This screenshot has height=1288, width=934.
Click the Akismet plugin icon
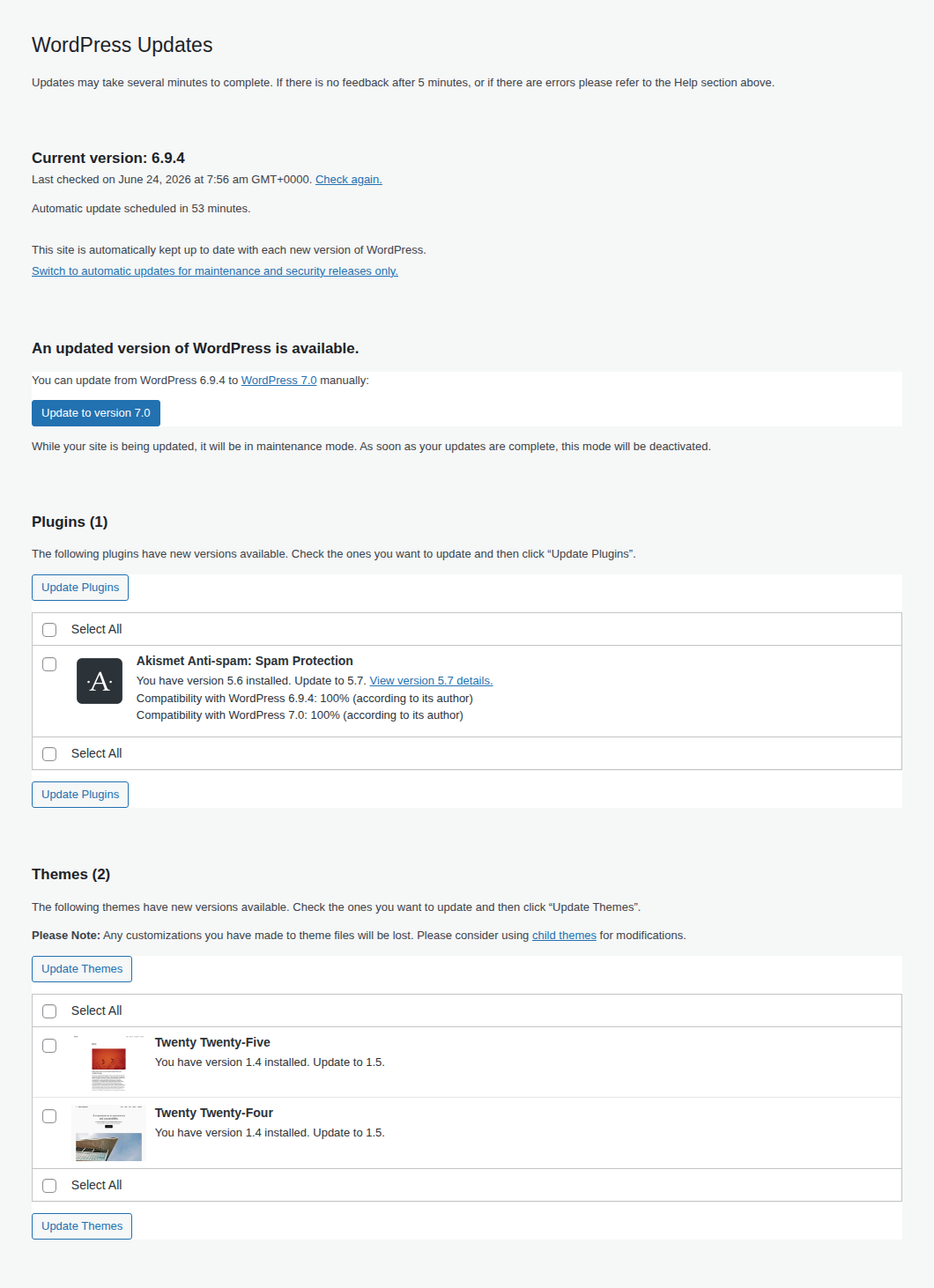coord(100,681)
